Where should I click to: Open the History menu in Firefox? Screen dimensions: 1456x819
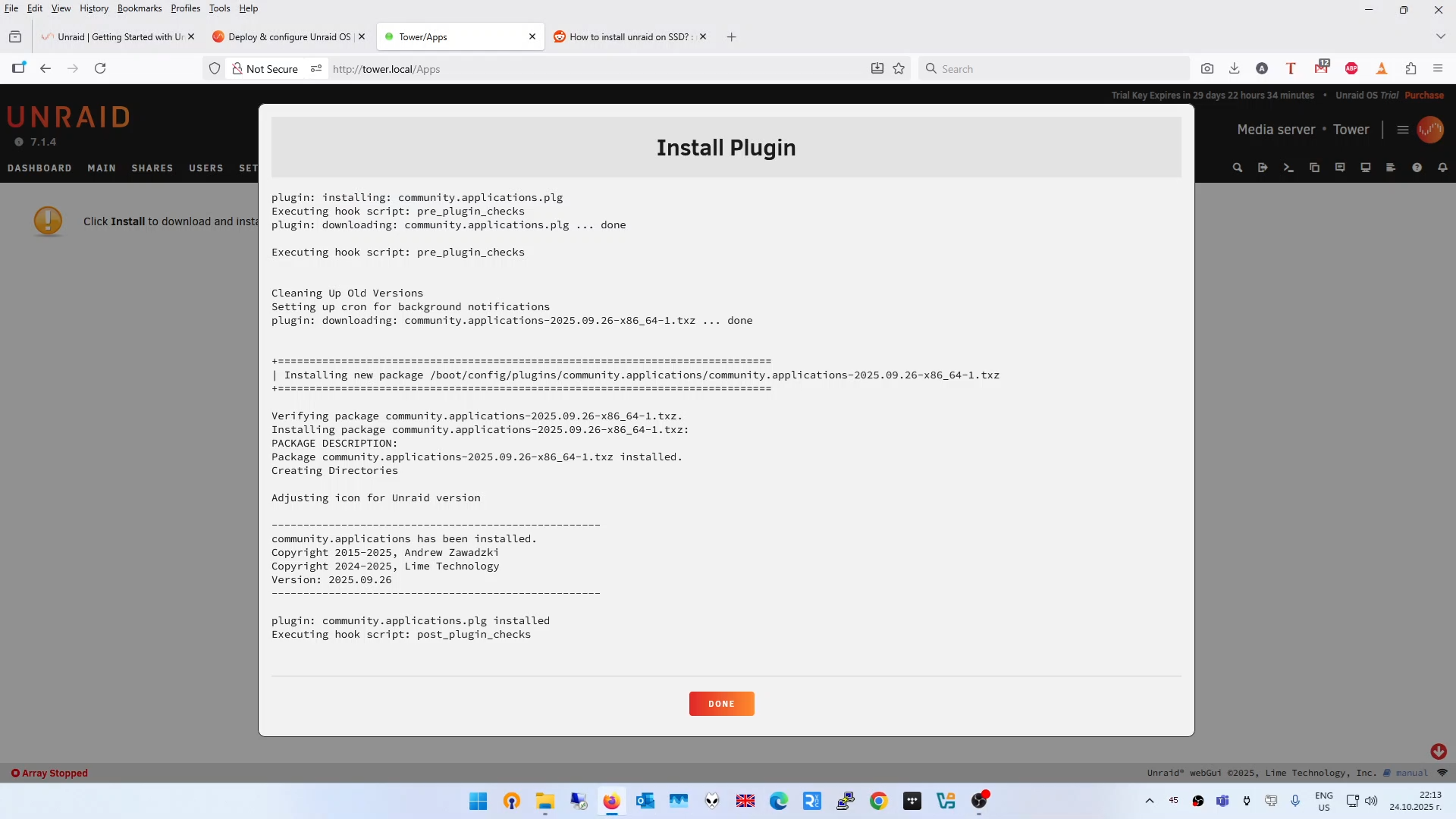pos(93,8)
